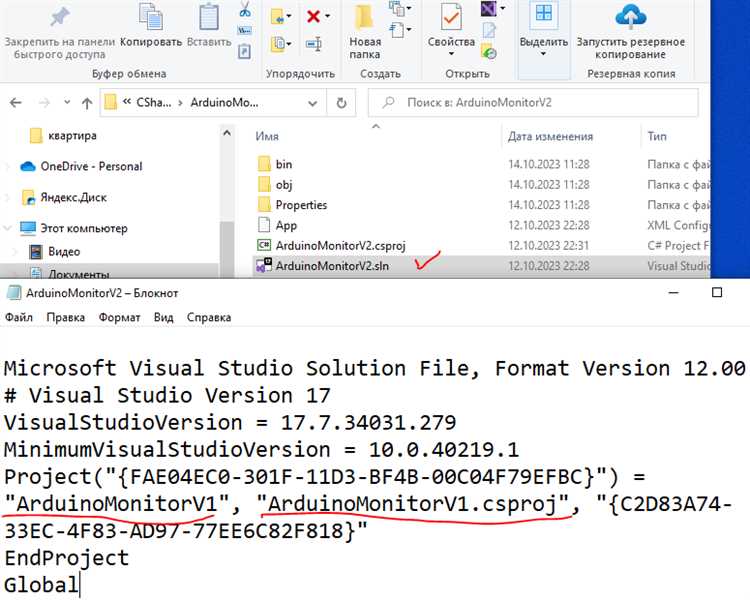Collapse the Этот компьютер tree node

click(7, 228)
